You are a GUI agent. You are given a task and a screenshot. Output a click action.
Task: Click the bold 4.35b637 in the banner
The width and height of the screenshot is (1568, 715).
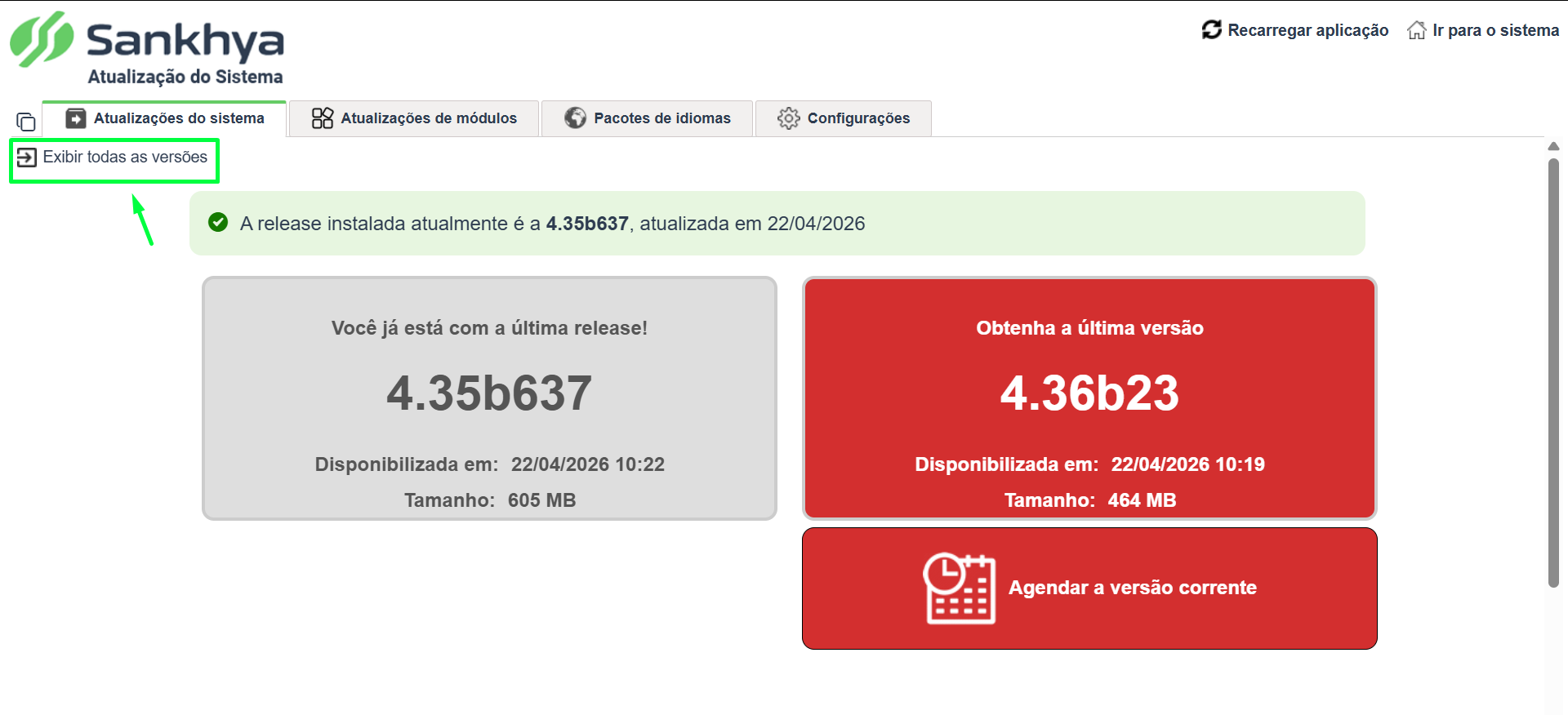tap(587, 224)
